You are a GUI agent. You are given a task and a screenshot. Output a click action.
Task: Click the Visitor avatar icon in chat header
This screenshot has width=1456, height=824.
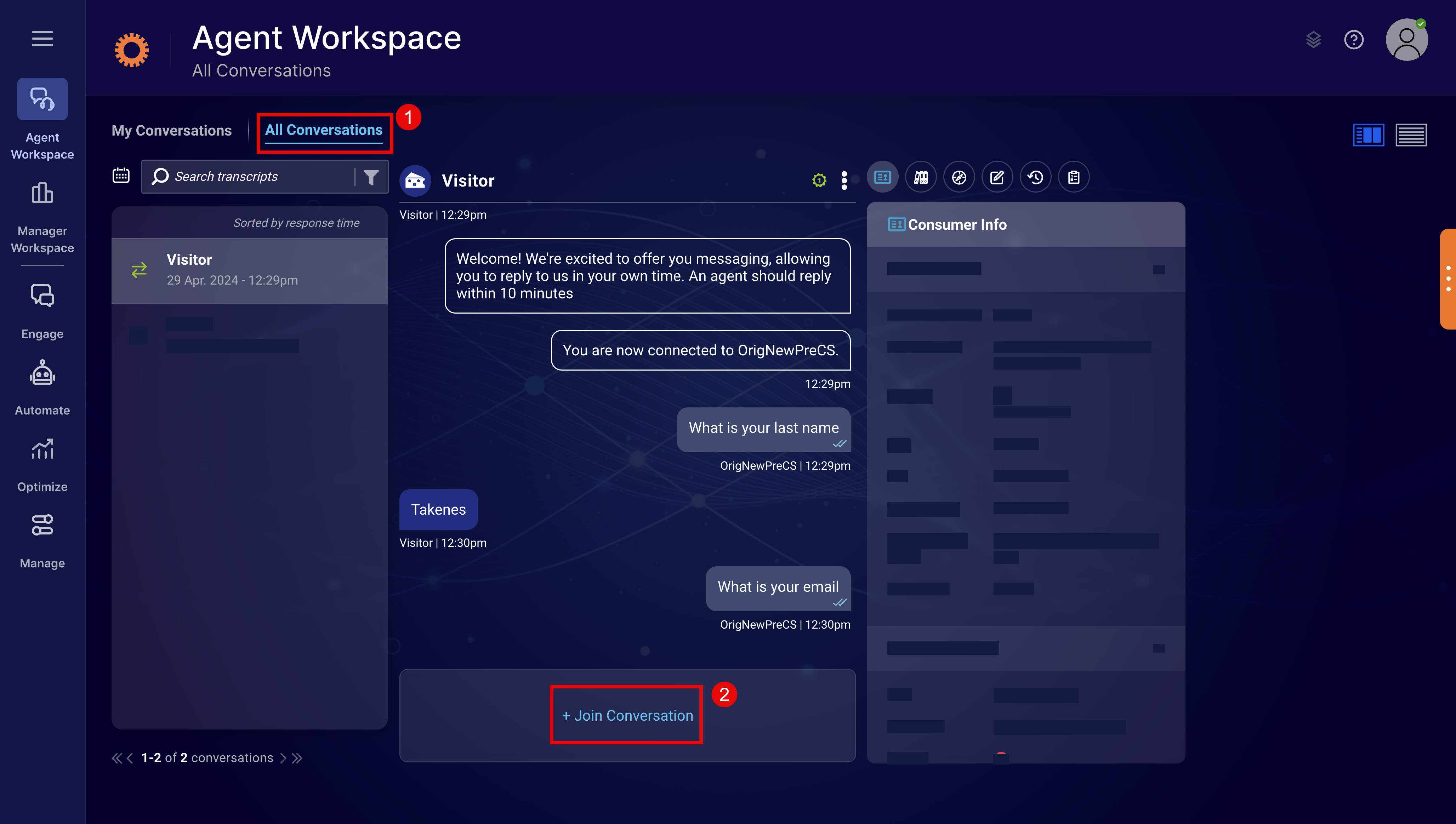coord(415,181)
